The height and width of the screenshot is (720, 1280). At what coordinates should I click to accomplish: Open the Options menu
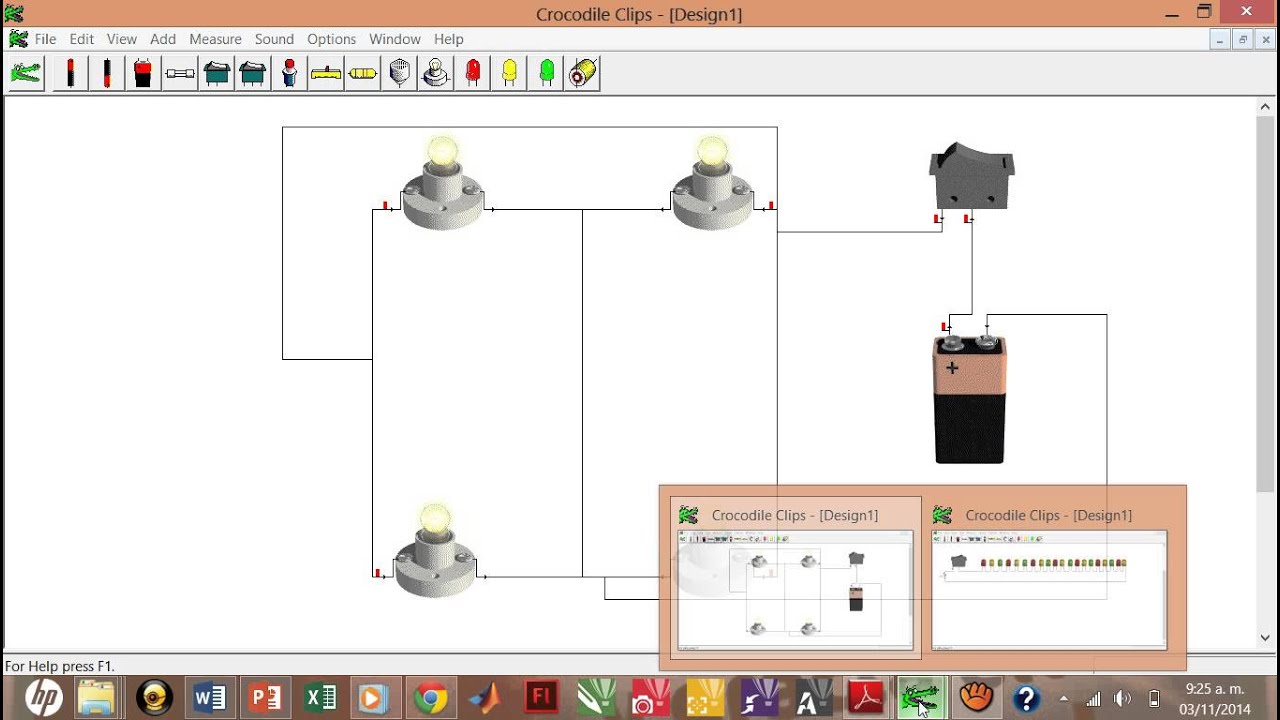tap(331, 39)
